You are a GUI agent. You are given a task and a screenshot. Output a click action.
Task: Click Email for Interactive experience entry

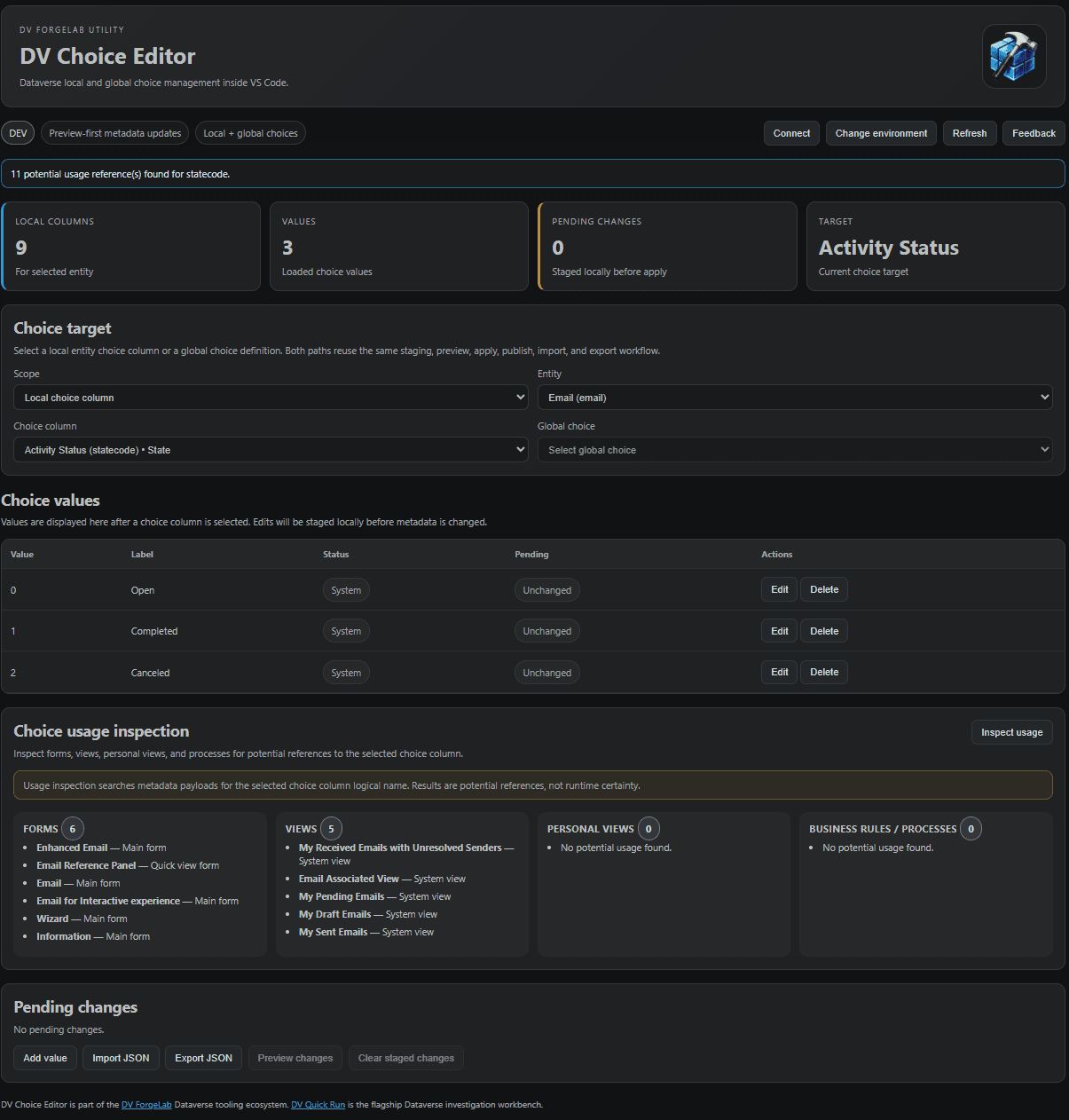click(138, 901)
